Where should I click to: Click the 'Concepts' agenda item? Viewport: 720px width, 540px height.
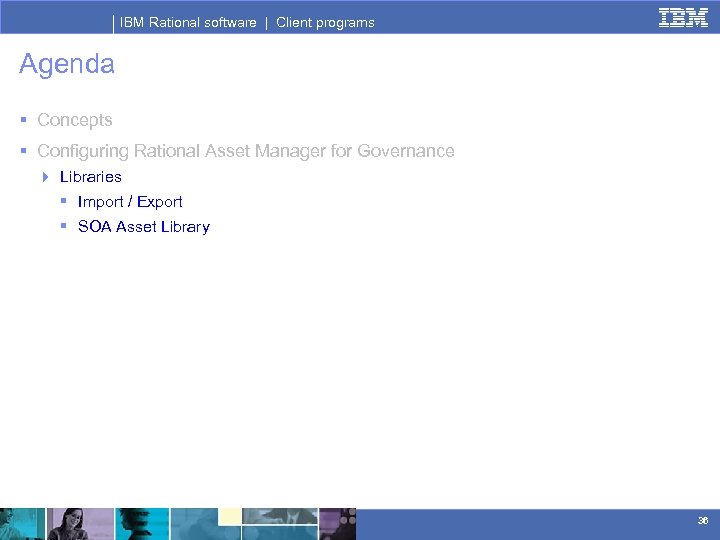(x=75, y=120)
